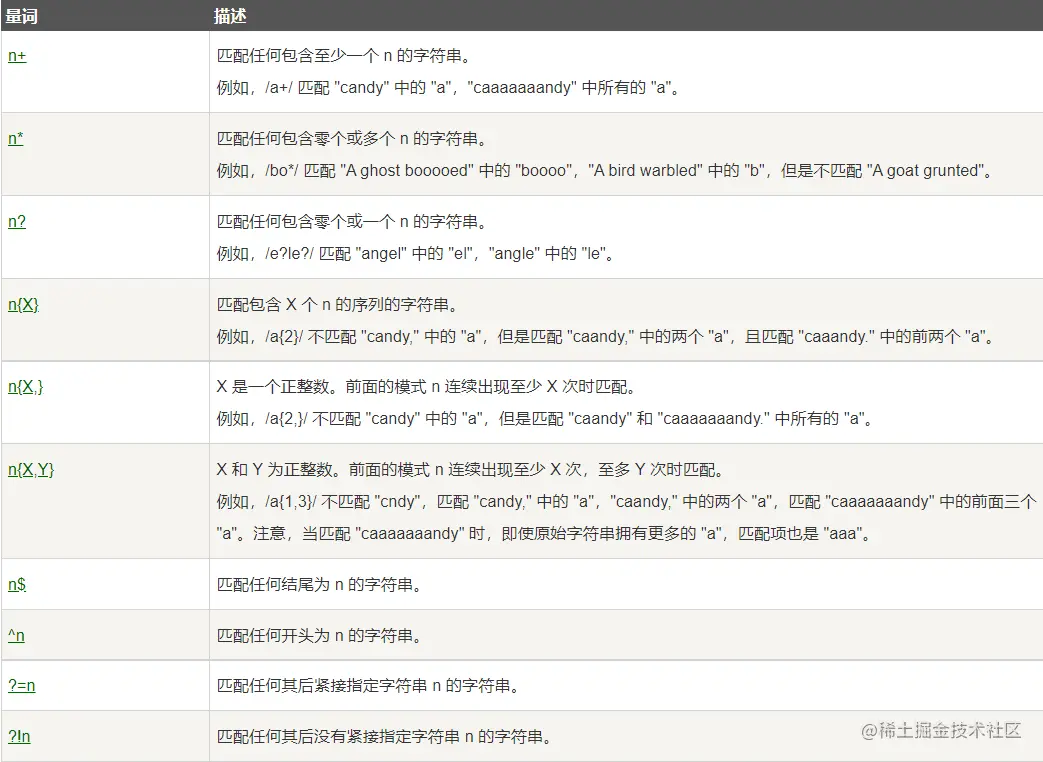Click text 匹配任何其后紧接指定字符串 n 的字符串。
This screenshot has height=762, width=1043.
369,686
